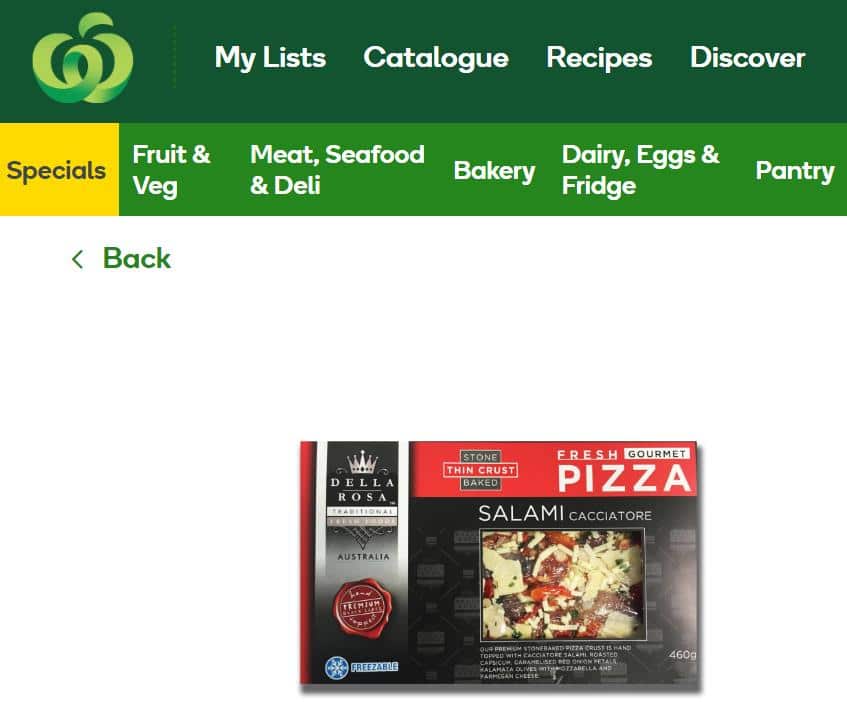Image resolution: width=847 pixels, height=702 pixels.
Task: Click the Woolworths apple logo
Action: 83,58
